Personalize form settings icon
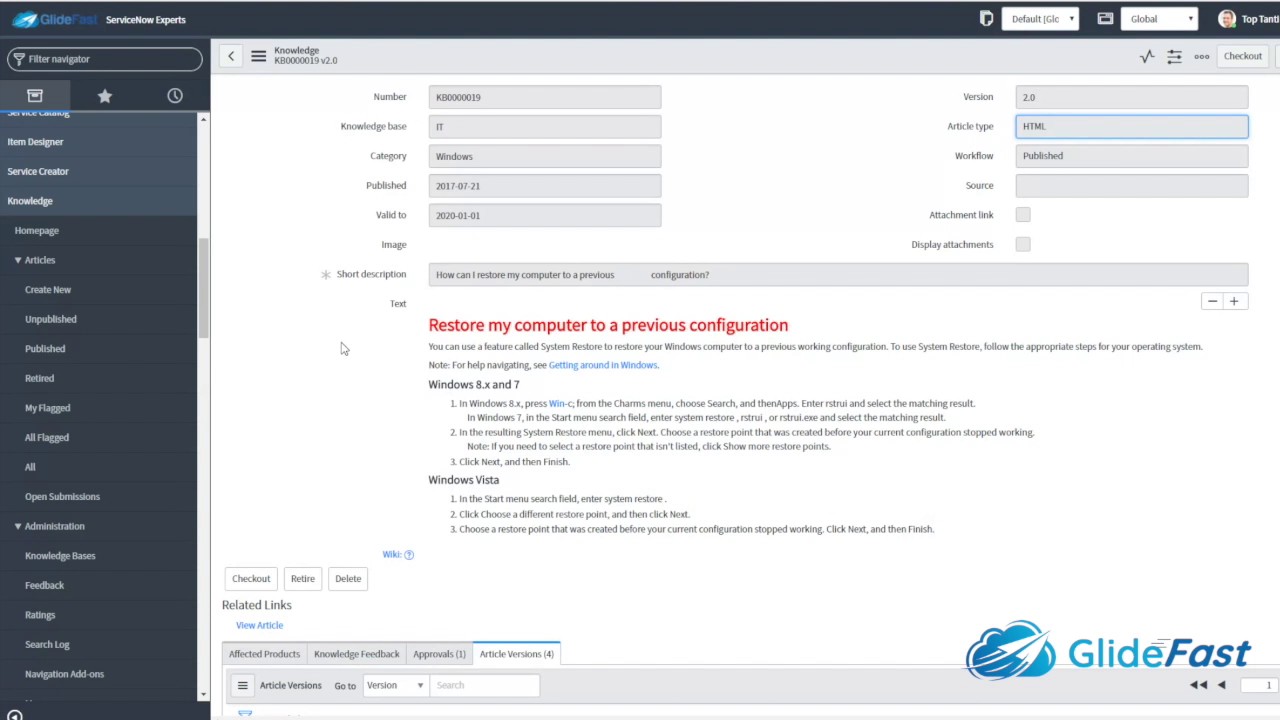Image resolution: width=1280 pixels, height=720 pixels. pos(1174,56)
